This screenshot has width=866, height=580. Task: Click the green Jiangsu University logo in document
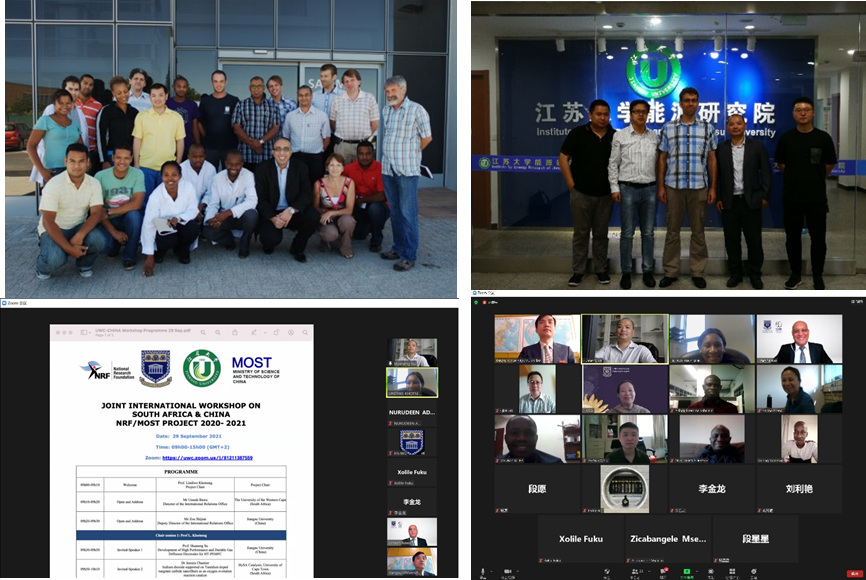[x=202, y=368]
